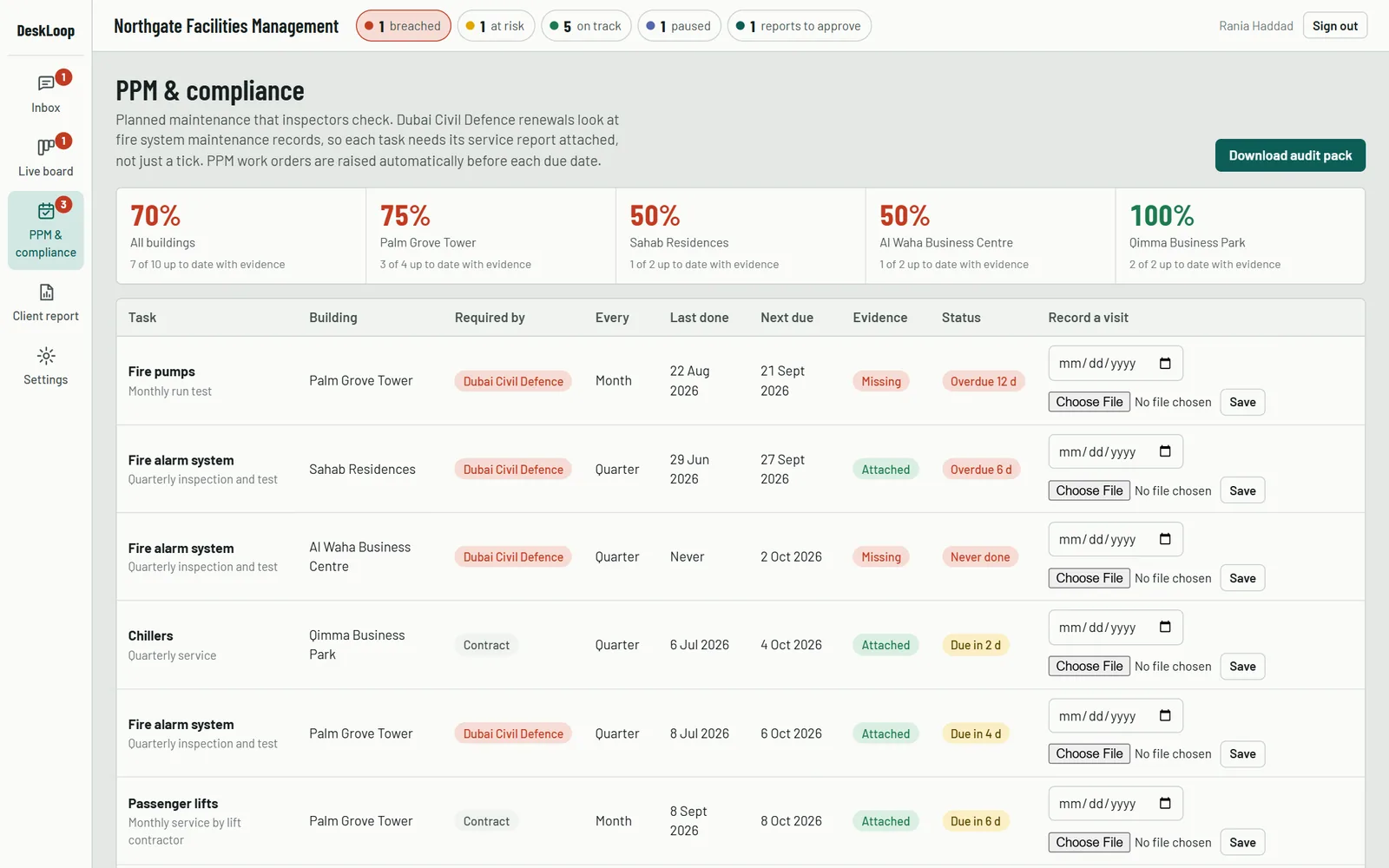Open the Client report icon

pyautogui.click(x=46, y=293)
